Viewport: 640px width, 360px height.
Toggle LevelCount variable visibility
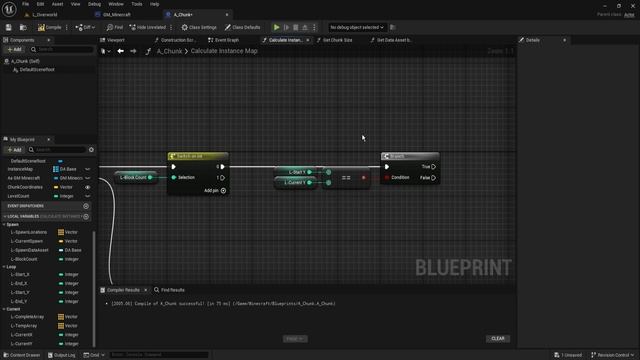pos(87,196)
